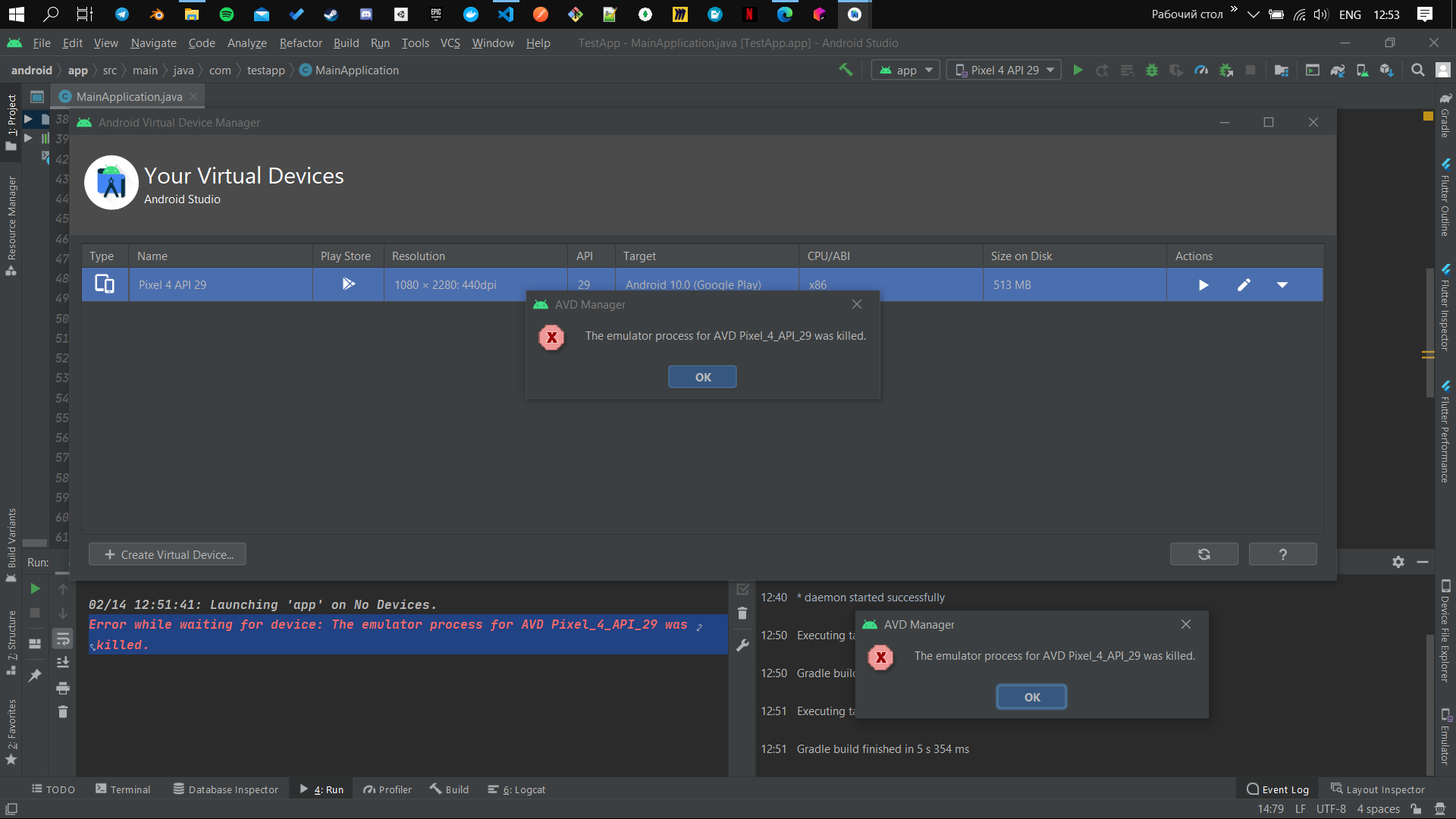
Task: Open more actions for Pixel 4 API 29
Action: point(1282,285)
